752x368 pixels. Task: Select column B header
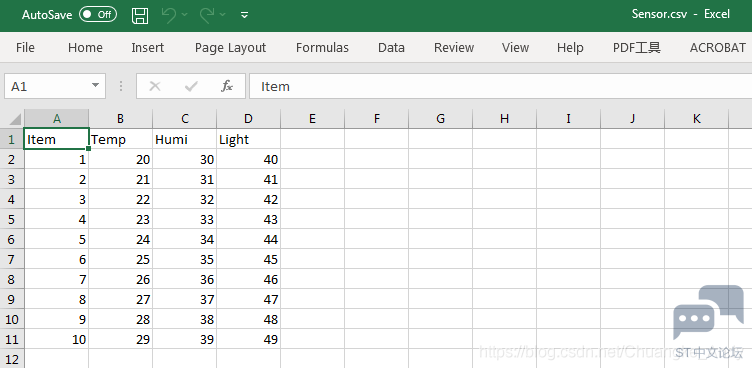click(120, 119)
